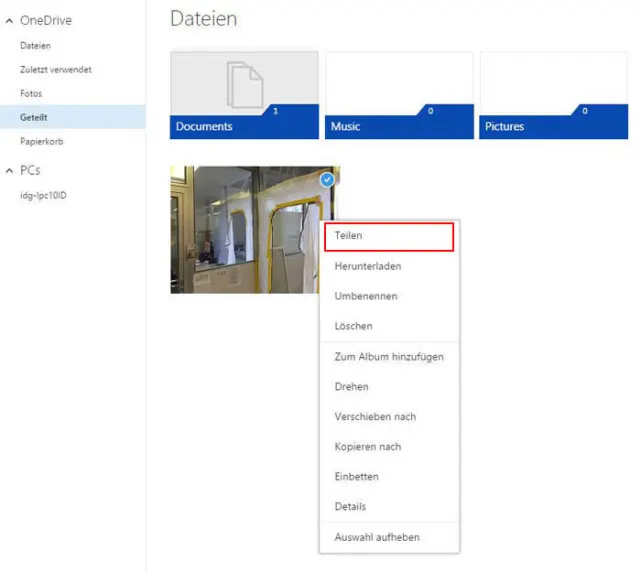This screenshot has width=640, height=572.
Task: Select Zum Album hinzufügen menu entry
Action: coord(389,357)
